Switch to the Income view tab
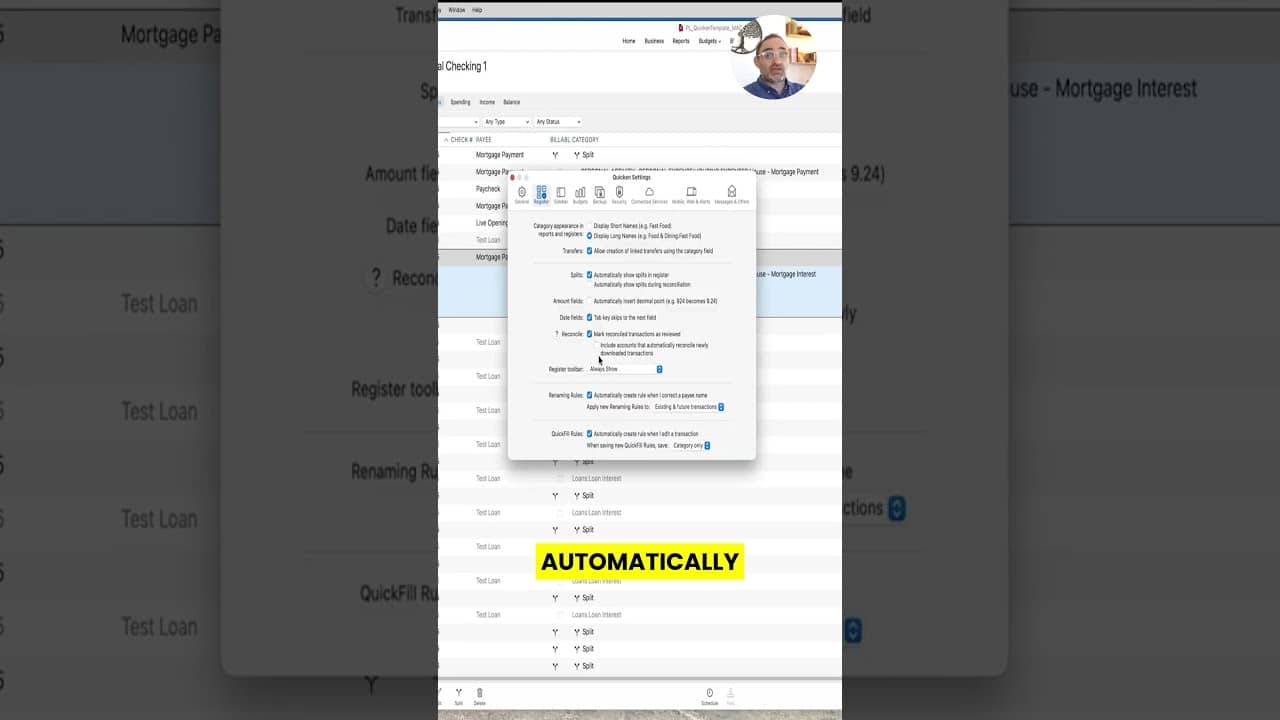Image resolution: width=1280 pixels, height=720 pixels. point(487,102)
